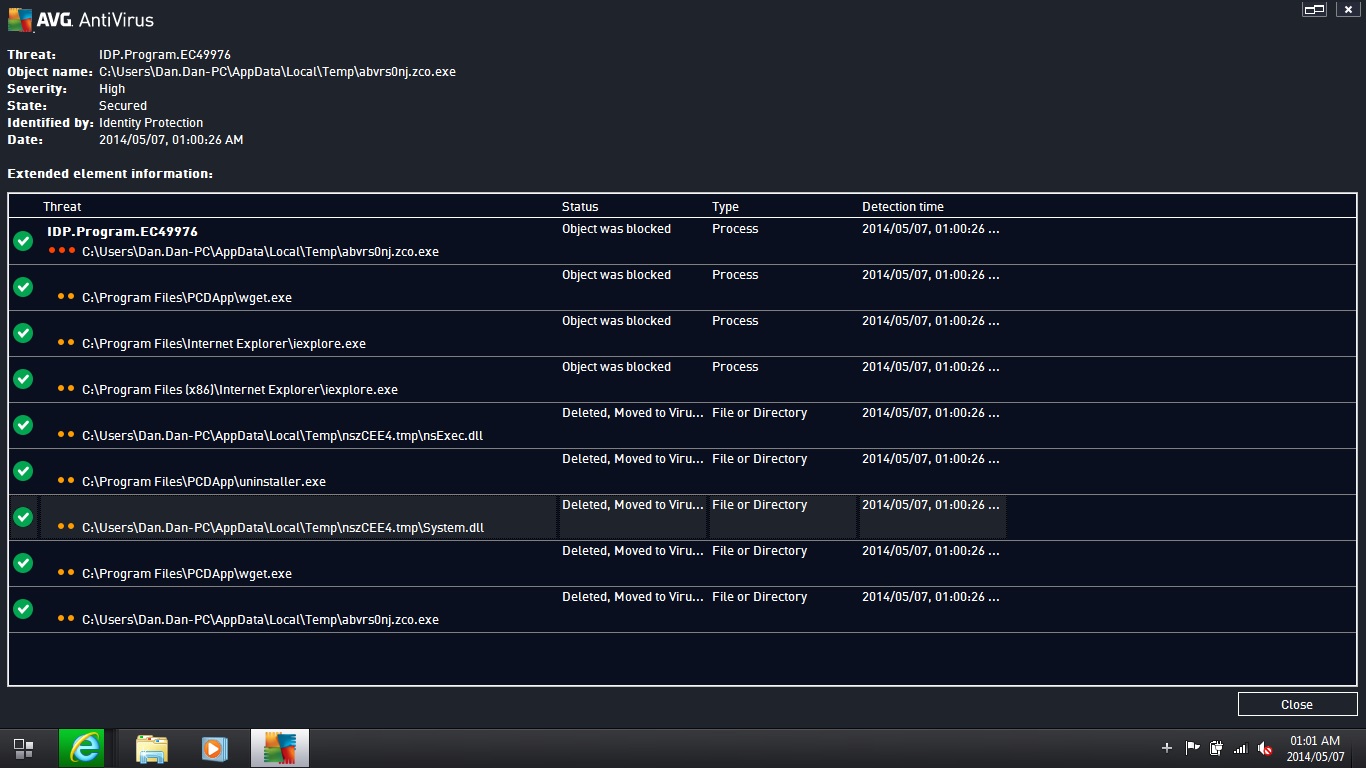Viewport: 1366px width, 768px height.
Task: Sort by the Type column header
Action: point(725,207)
